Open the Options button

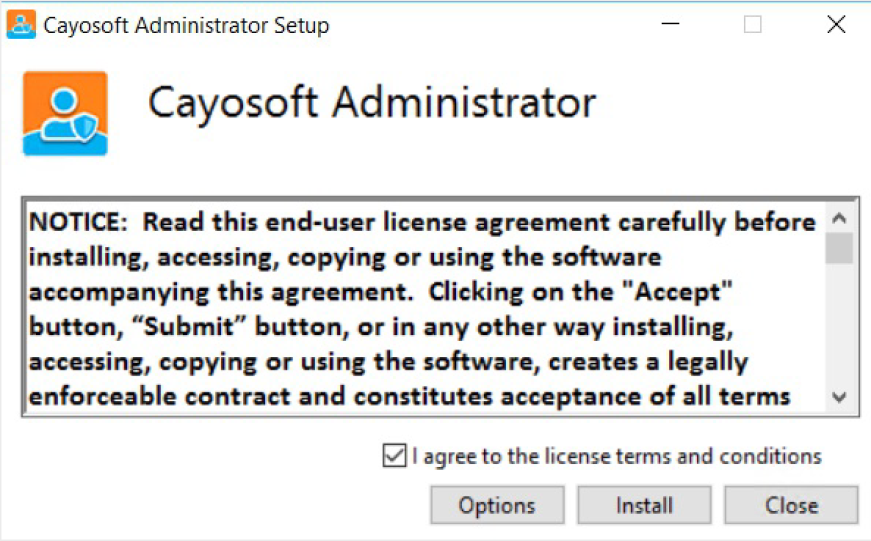[497, 505]
